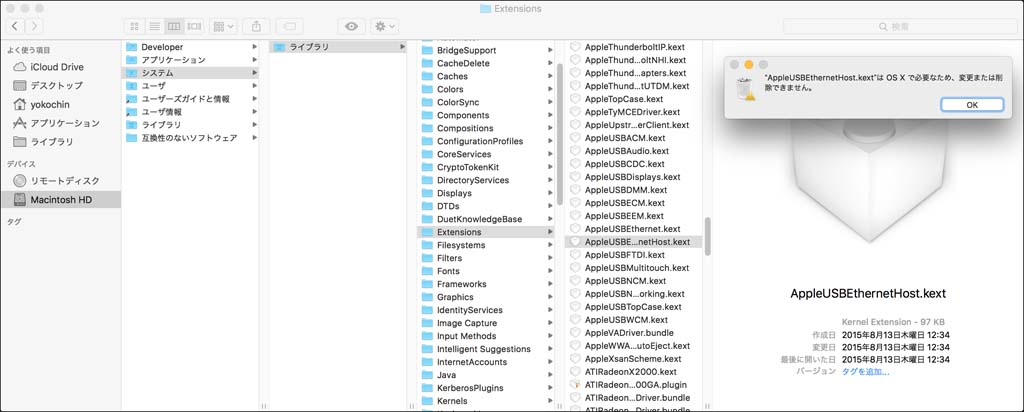Switch to list view mode
The image size is (1024, 412).
154,26
